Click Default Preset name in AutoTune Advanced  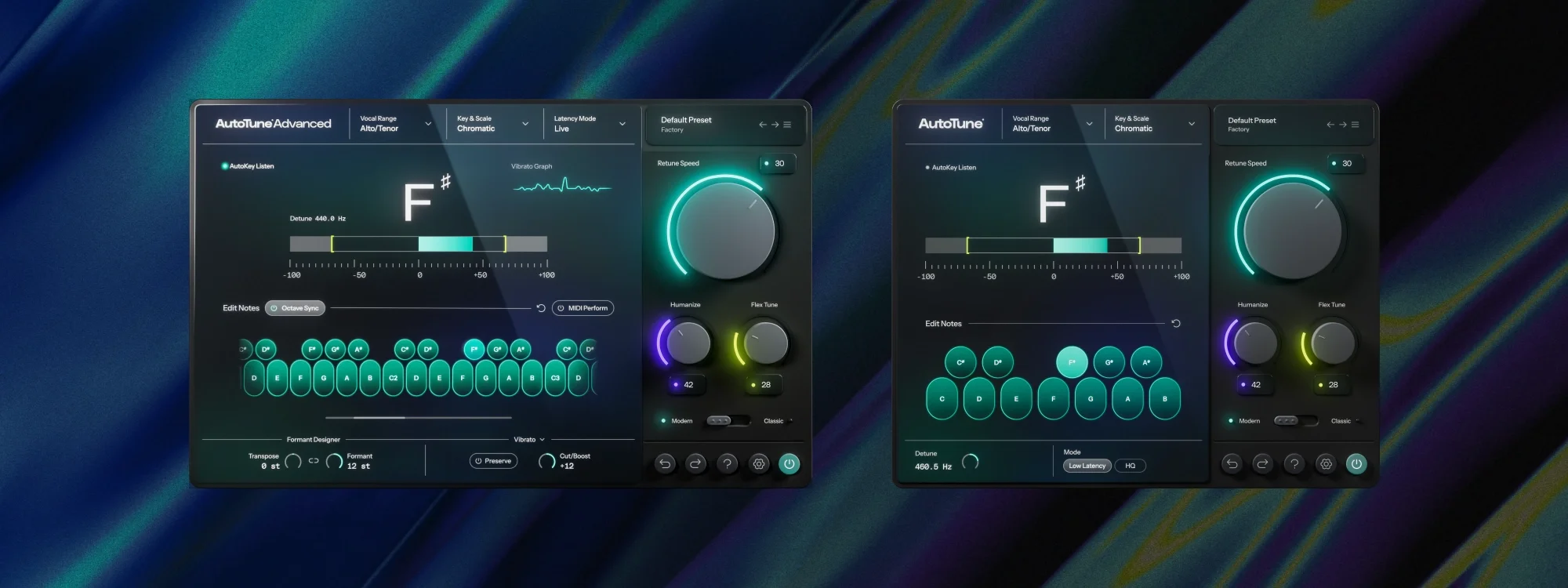point(686,120)
